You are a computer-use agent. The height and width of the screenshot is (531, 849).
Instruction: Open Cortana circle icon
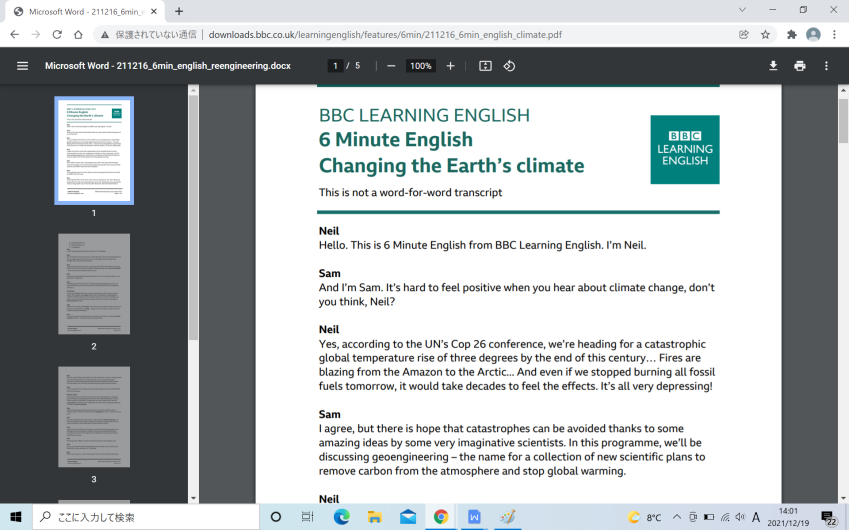pyautogui.click(x=276, y=517)
